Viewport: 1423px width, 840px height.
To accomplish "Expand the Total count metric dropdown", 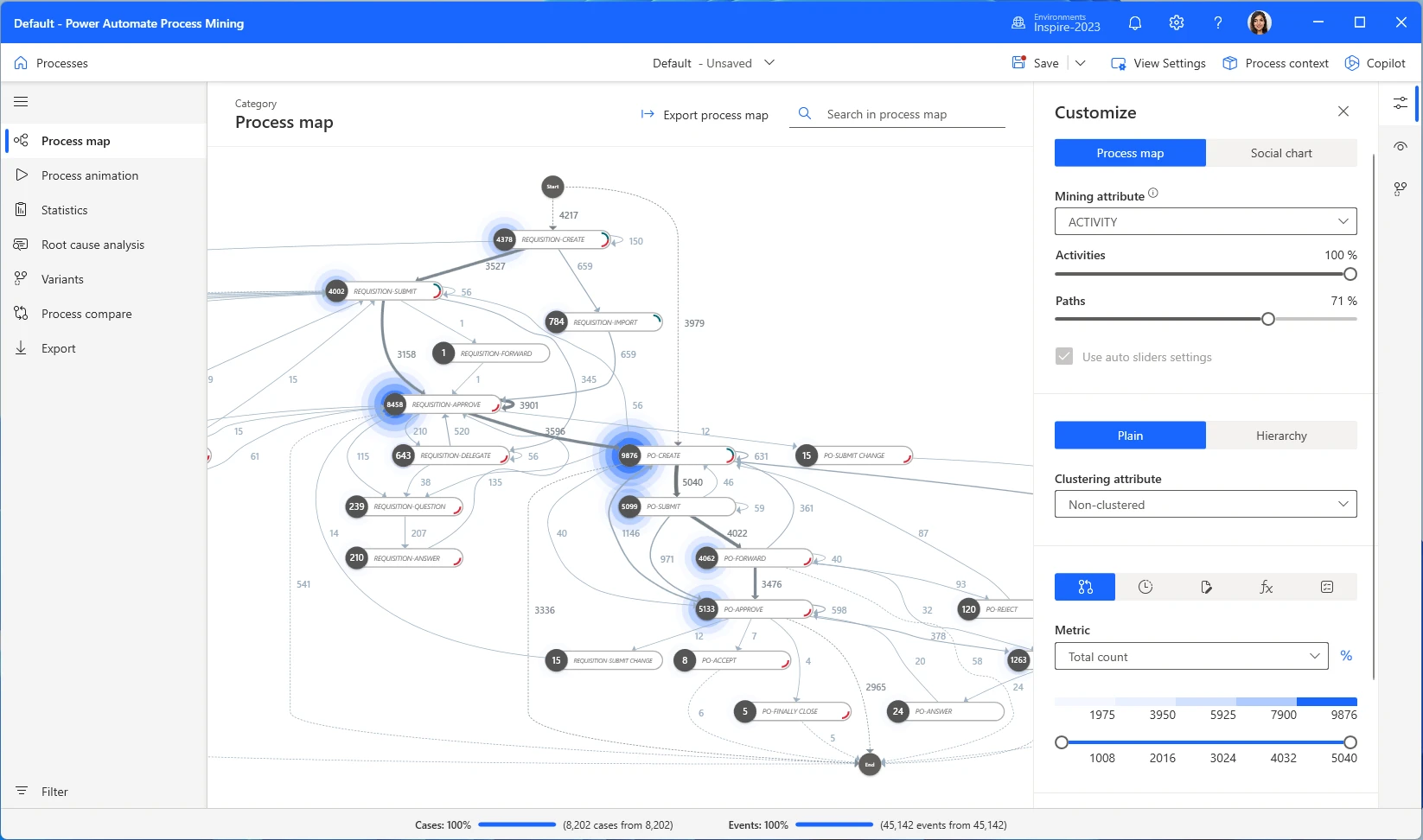I will click(1190, 656).
